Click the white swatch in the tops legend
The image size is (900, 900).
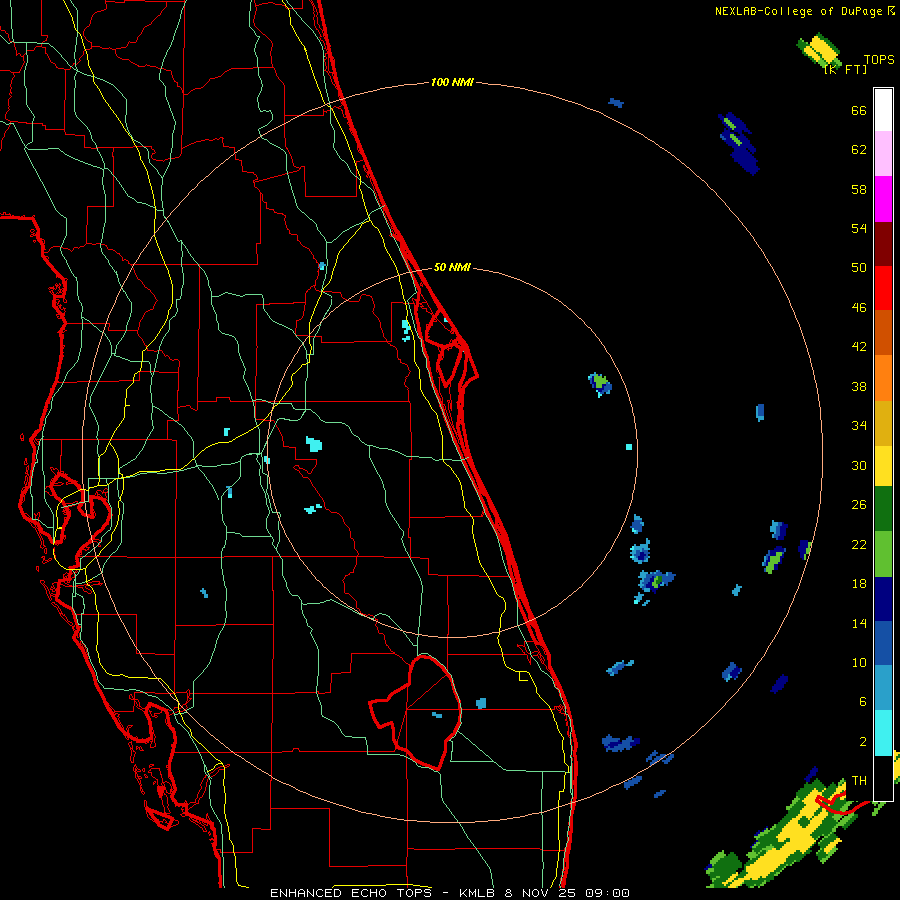tap(883, 110)
